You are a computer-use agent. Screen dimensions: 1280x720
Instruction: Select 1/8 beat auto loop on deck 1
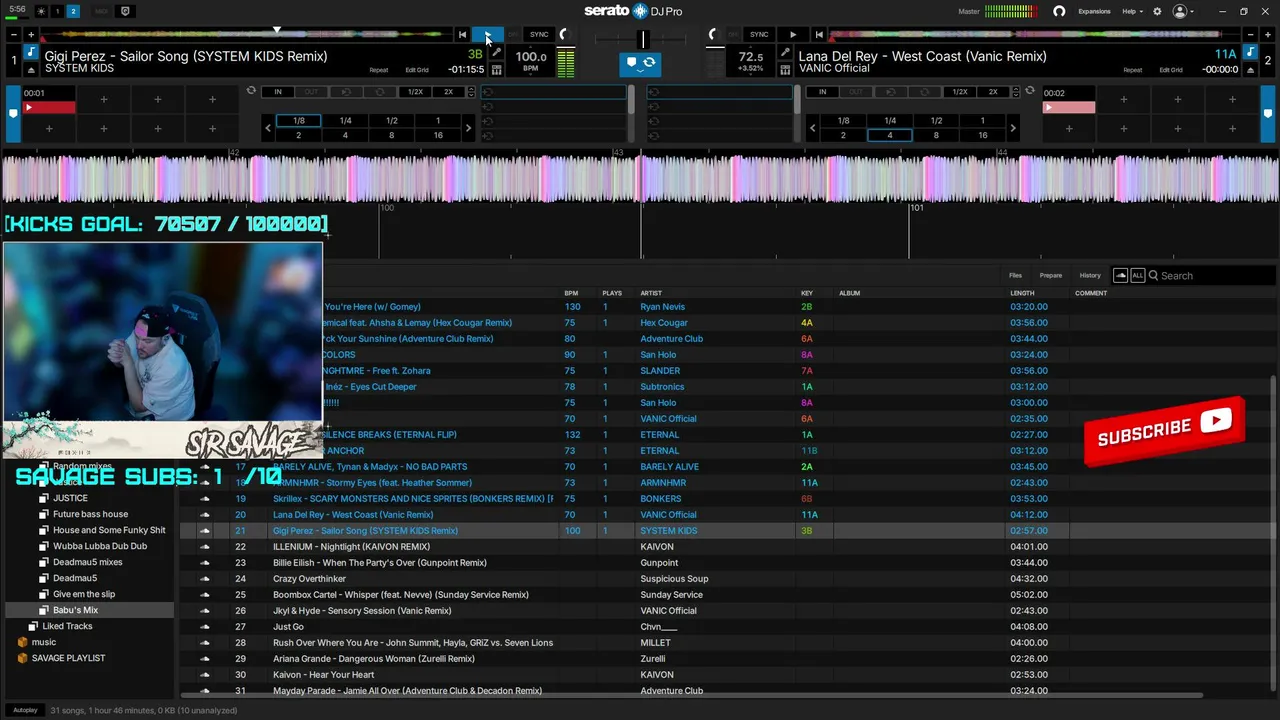coord(298,121)
